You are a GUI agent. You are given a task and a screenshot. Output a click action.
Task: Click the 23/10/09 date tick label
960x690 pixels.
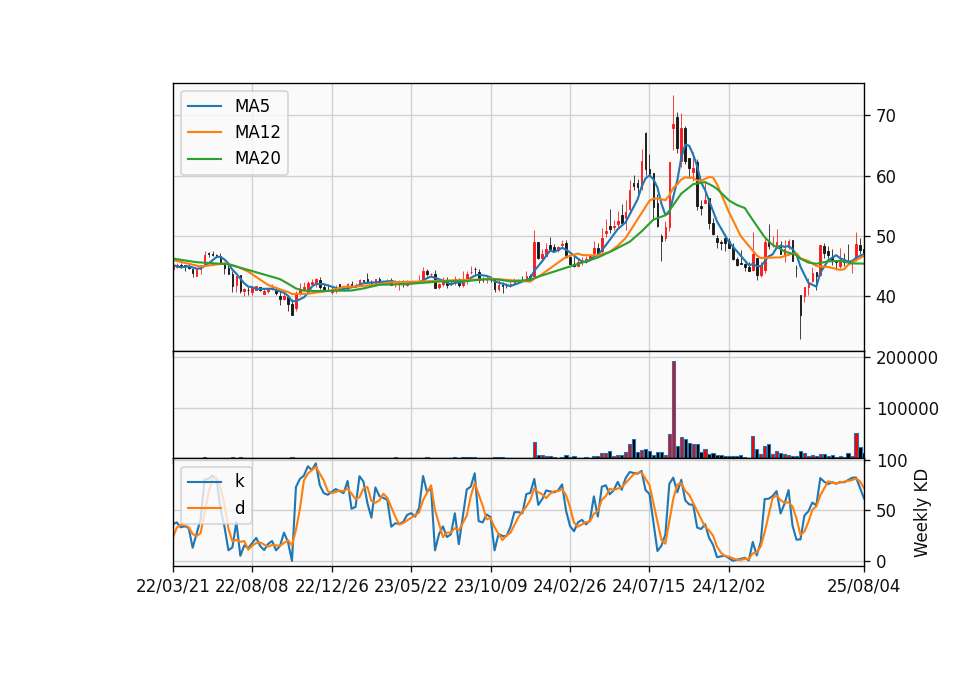pos(490,586)
